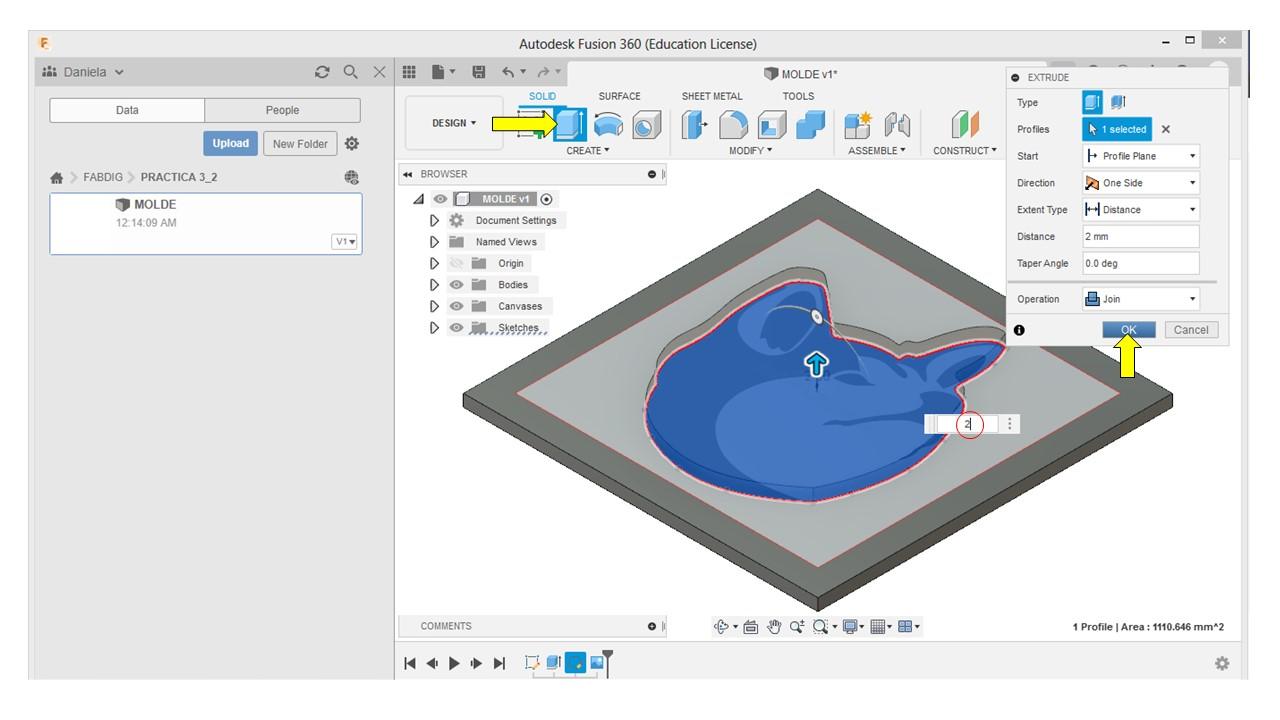Select the Hole tool icon
Image resolution: width=1280 pixels, height=720 pixels.
tap(647, 124)
